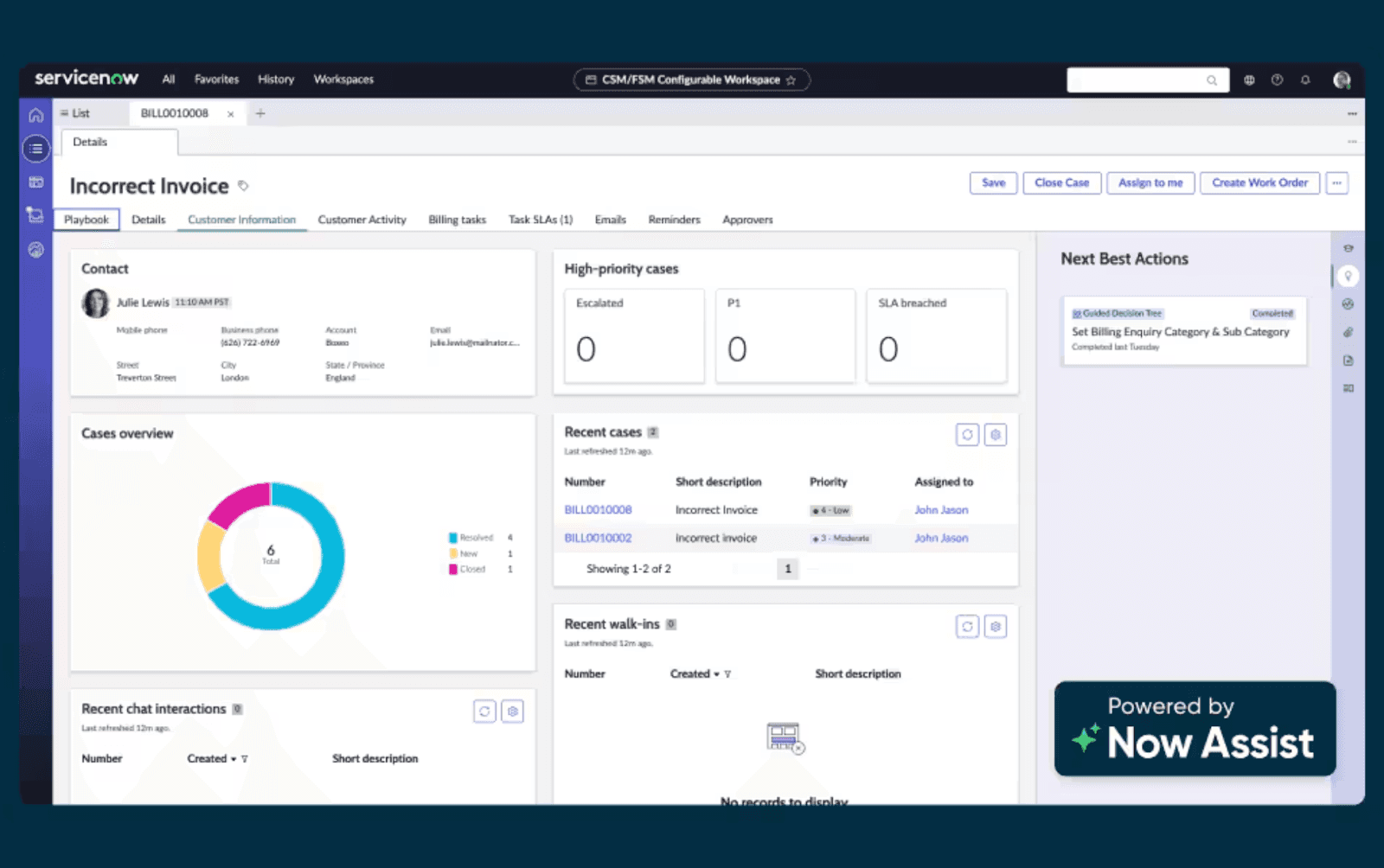Open the List tab
1384x868 pixels.
(76, 113)
